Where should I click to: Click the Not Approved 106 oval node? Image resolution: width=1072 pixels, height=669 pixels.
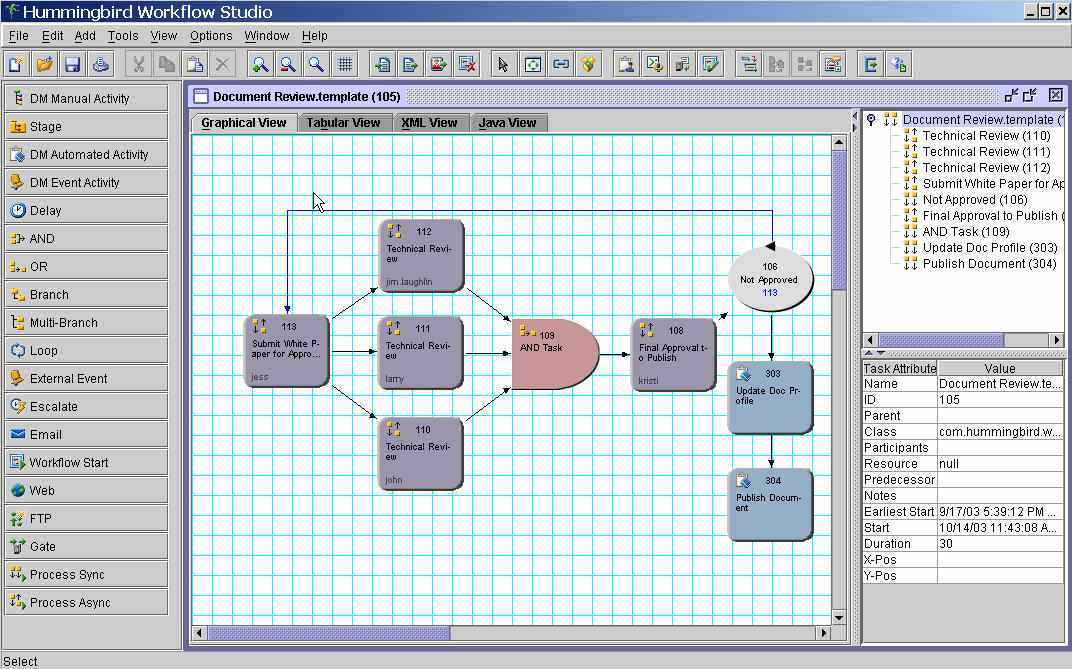[770, 279]
